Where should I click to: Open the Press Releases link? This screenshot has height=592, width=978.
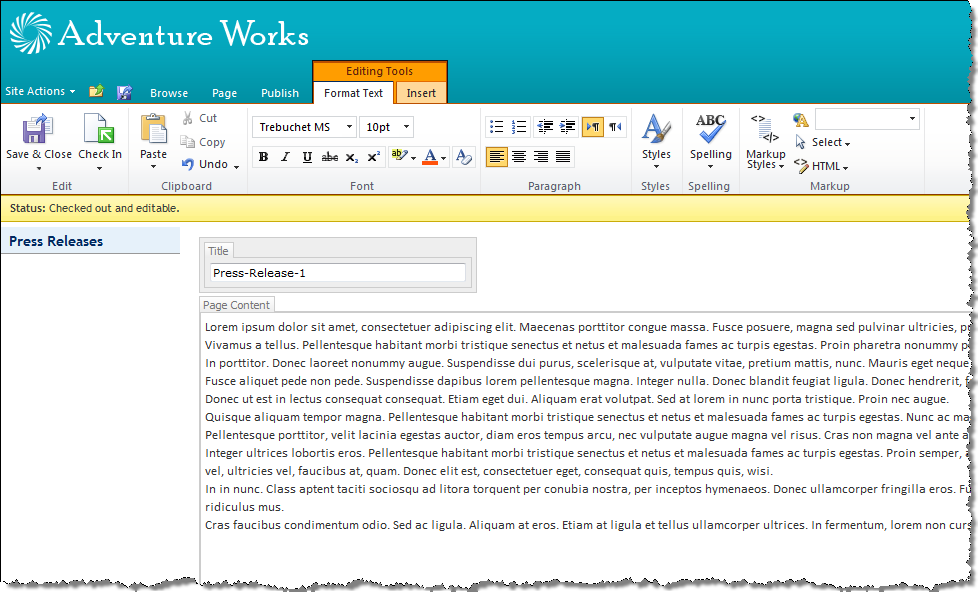(x=56, y=241)
